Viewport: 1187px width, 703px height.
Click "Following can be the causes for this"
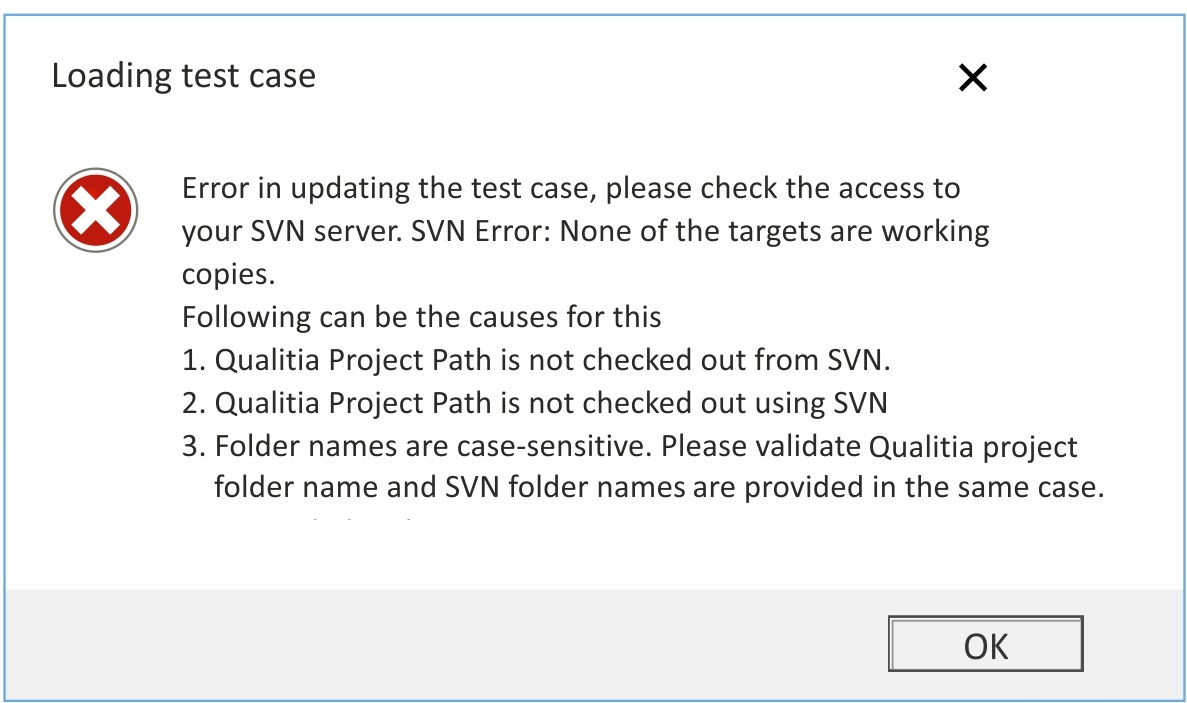click(x=421, y=317)
